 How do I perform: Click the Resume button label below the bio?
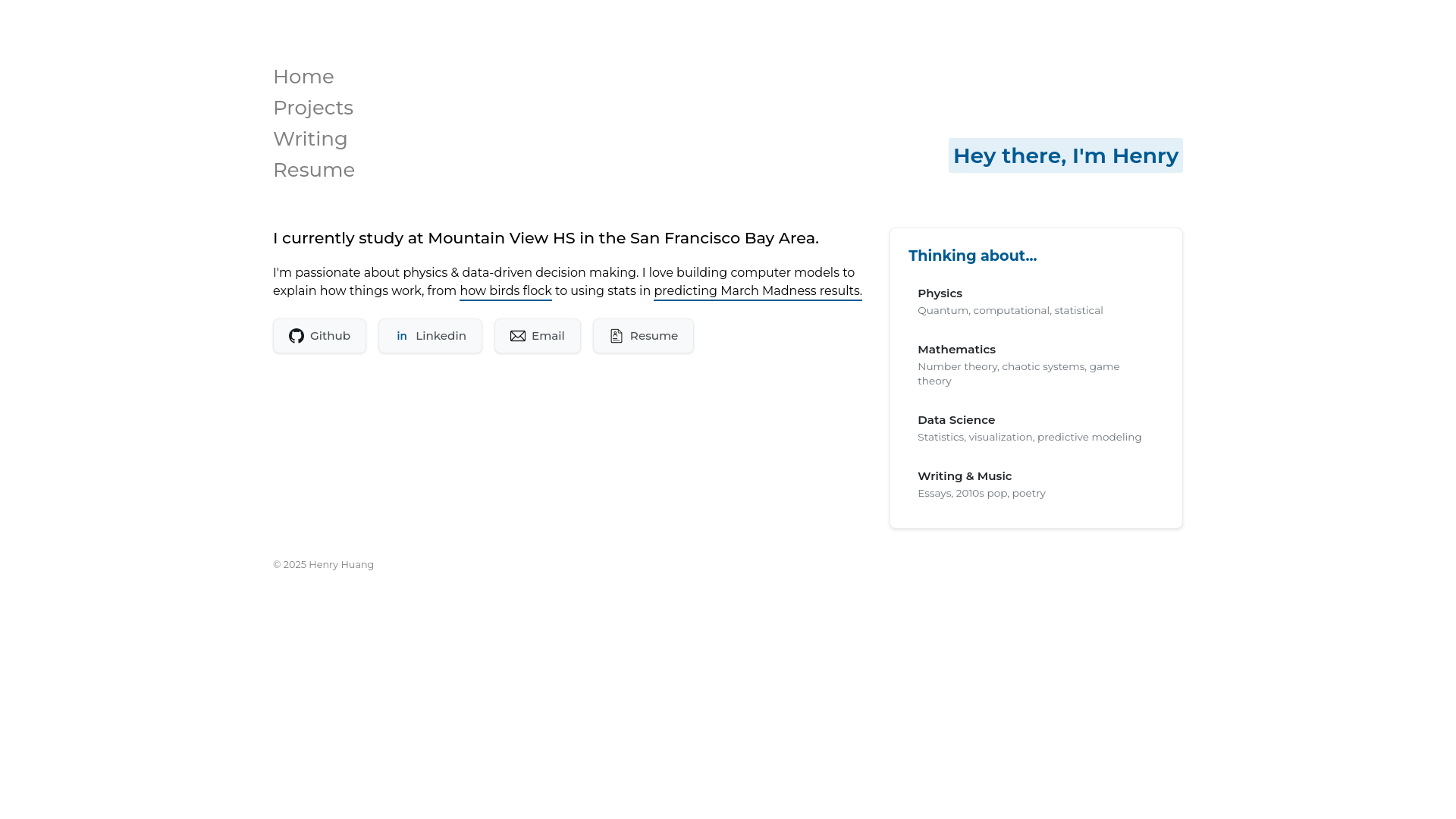[x=654, y=336]
